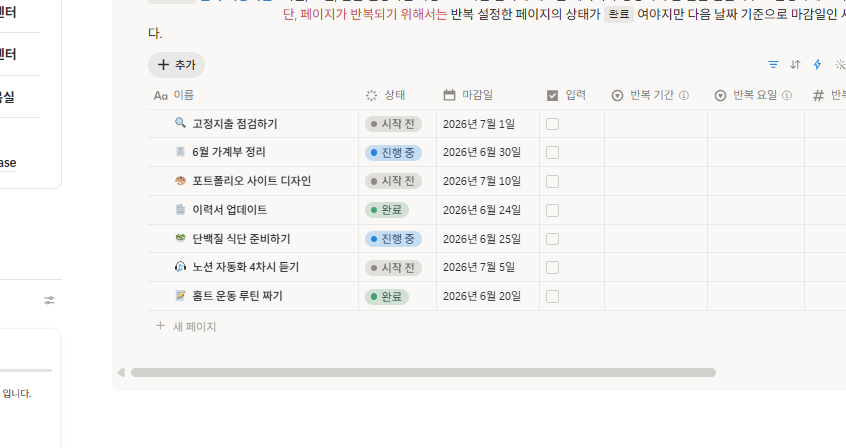This screenshot has width=846, height=448.
Task: Open 시작 전 status of 노션 자동화 4차시 듣기
Action: tap(393, 268)
